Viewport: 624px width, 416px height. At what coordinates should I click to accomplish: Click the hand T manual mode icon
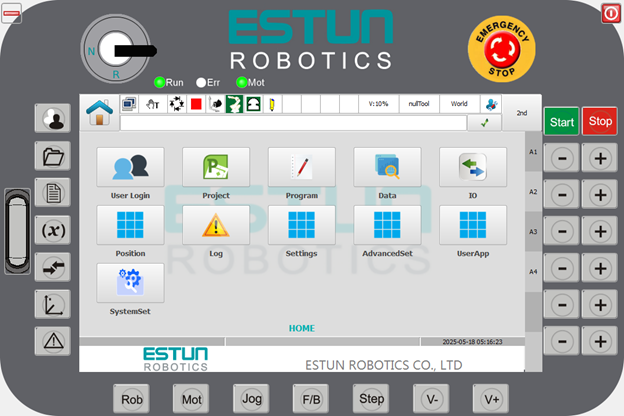point(153,104)
